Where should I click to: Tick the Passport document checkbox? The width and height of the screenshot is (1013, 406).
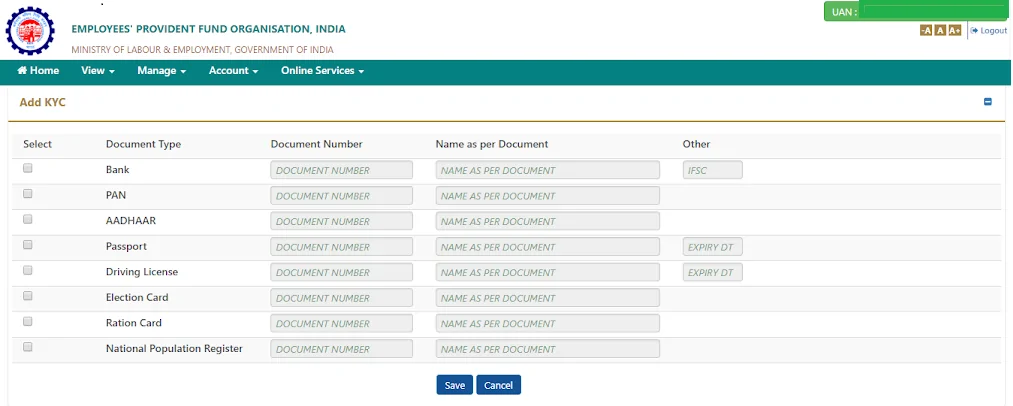click(28, 244)
